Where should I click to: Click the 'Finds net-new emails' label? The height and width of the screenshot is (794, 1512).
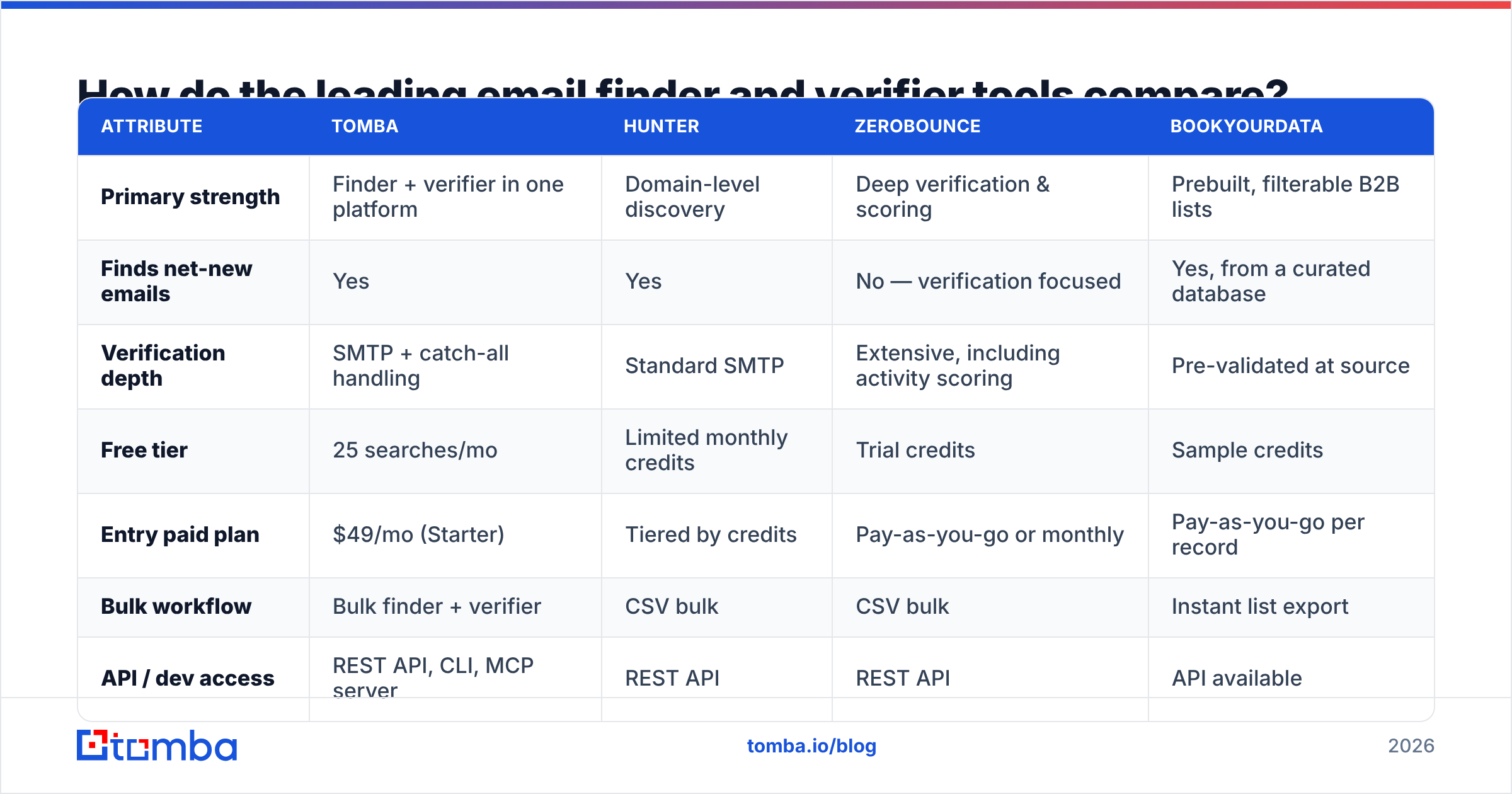coord(176,282)
